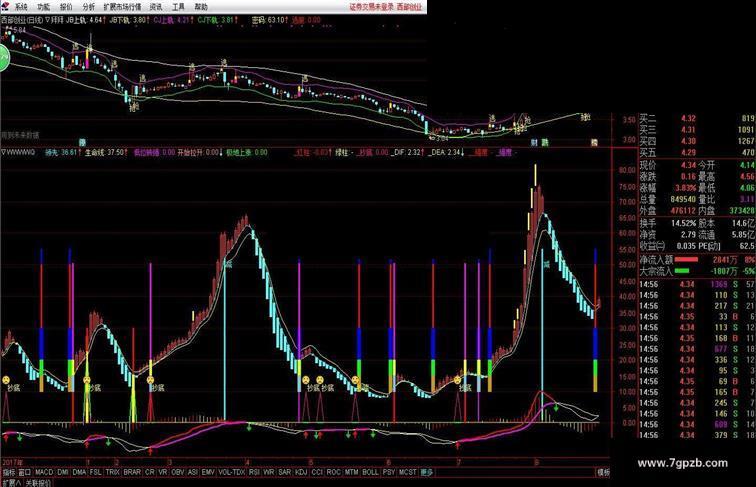Open the 资讯 menu
756x487 pixels.
156,7
